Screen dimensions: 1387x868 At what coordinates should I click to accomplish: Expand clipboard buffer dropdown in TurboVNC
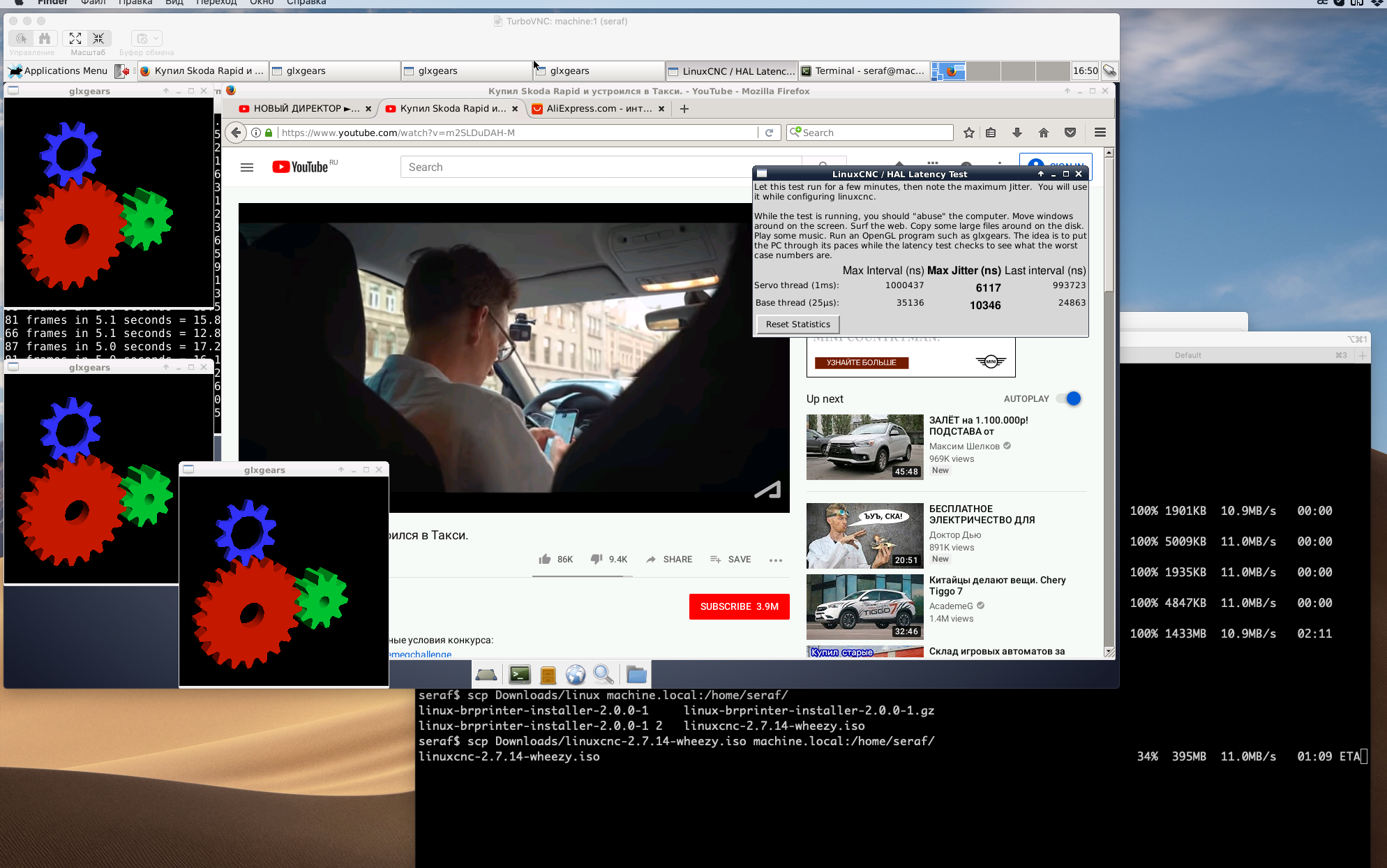(x=156, y=38)
